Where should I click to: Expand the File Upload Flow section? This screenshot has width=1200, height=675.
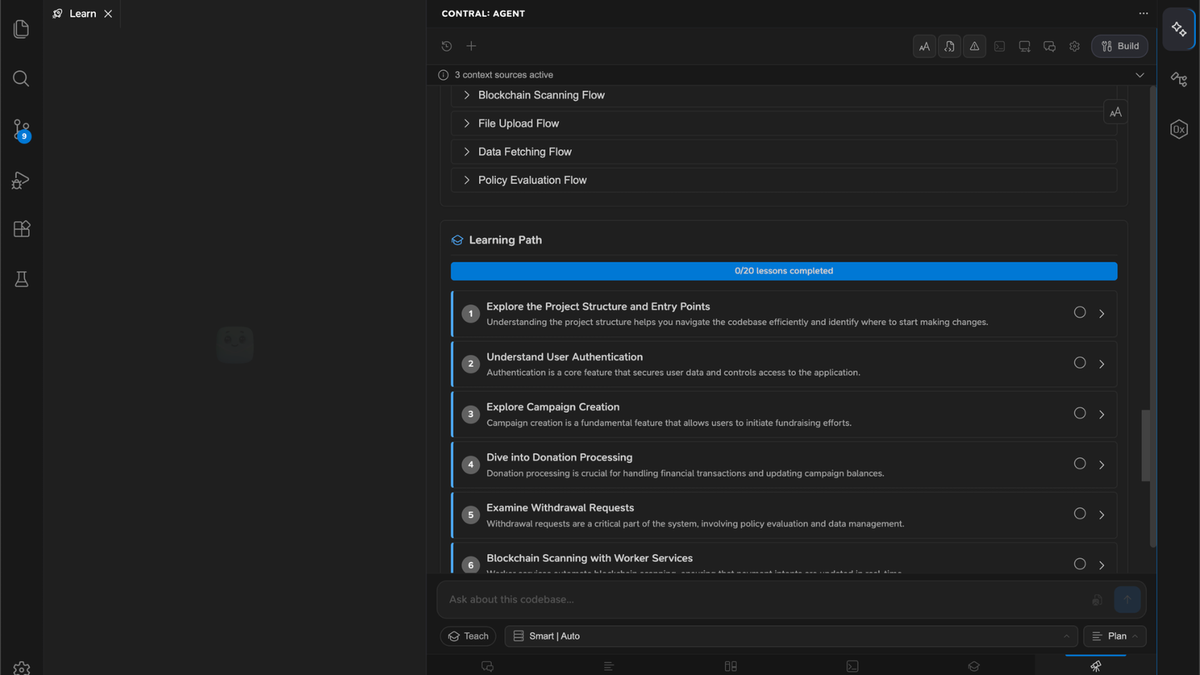(784, 123)
